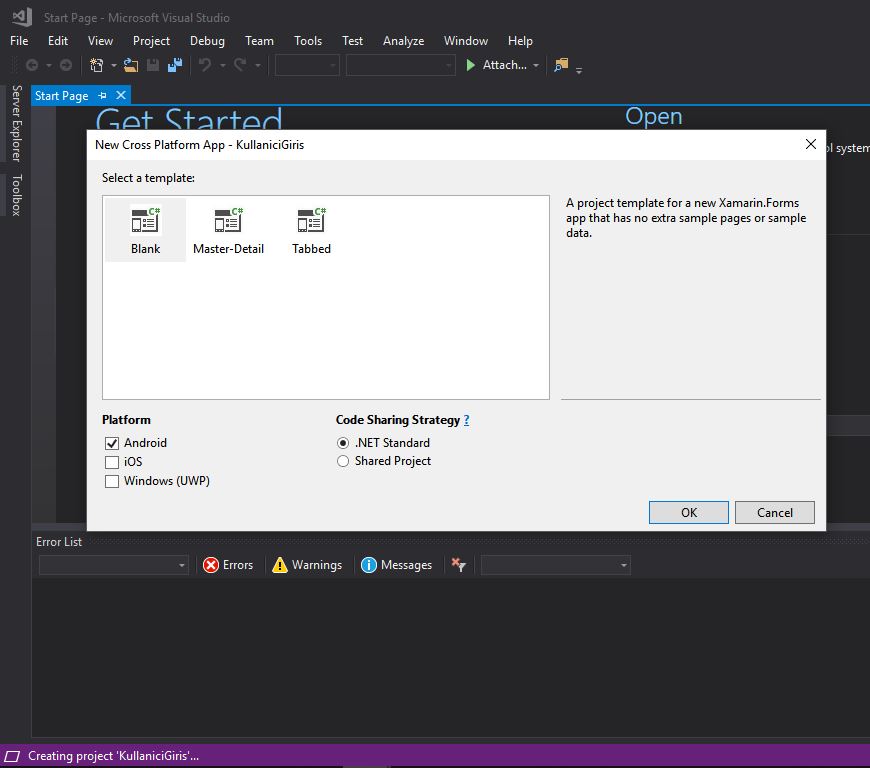
Task: Click the Code Sharing Strategy help link
Action: (x=467, y=420)
